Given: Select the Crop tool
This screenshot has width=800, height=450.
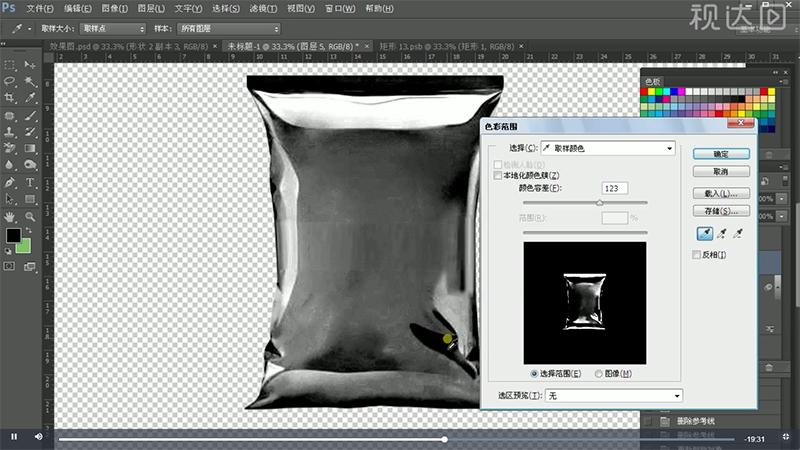Looking at the screenshot, I should [x=9, y=97].
